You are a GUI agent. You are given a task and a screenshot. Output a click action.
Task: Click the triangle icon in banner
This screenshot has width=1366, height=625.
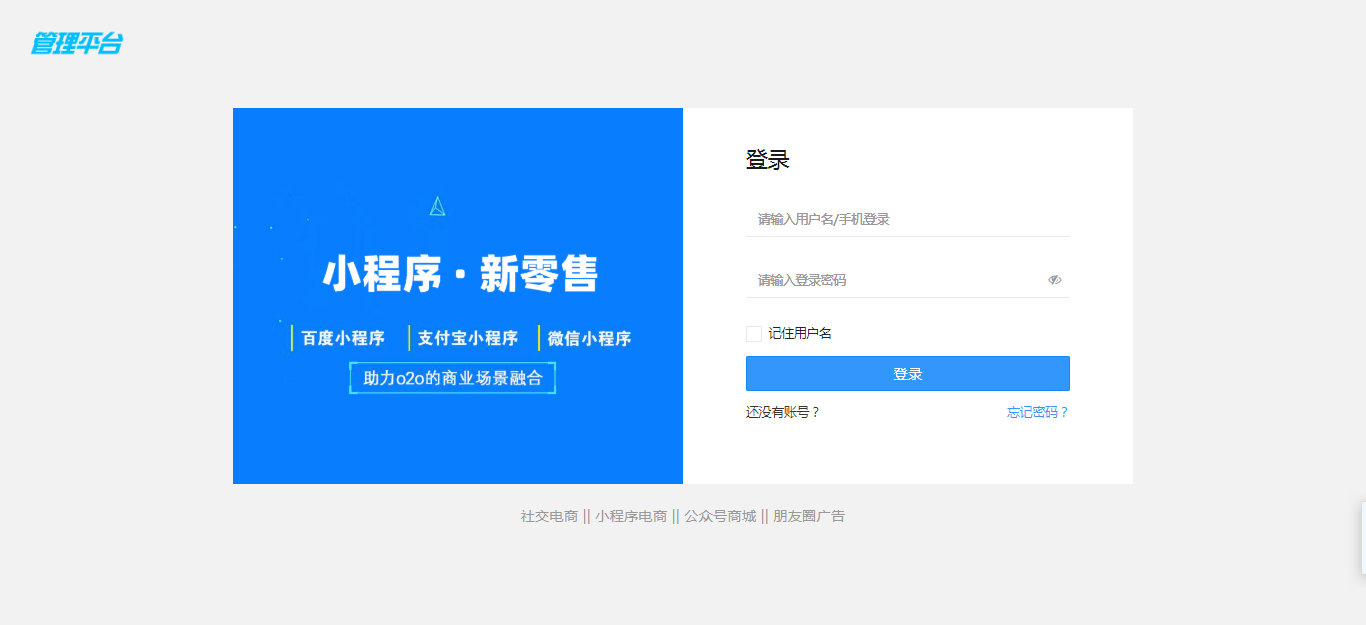pyautogui.click(x=437, y=206)
